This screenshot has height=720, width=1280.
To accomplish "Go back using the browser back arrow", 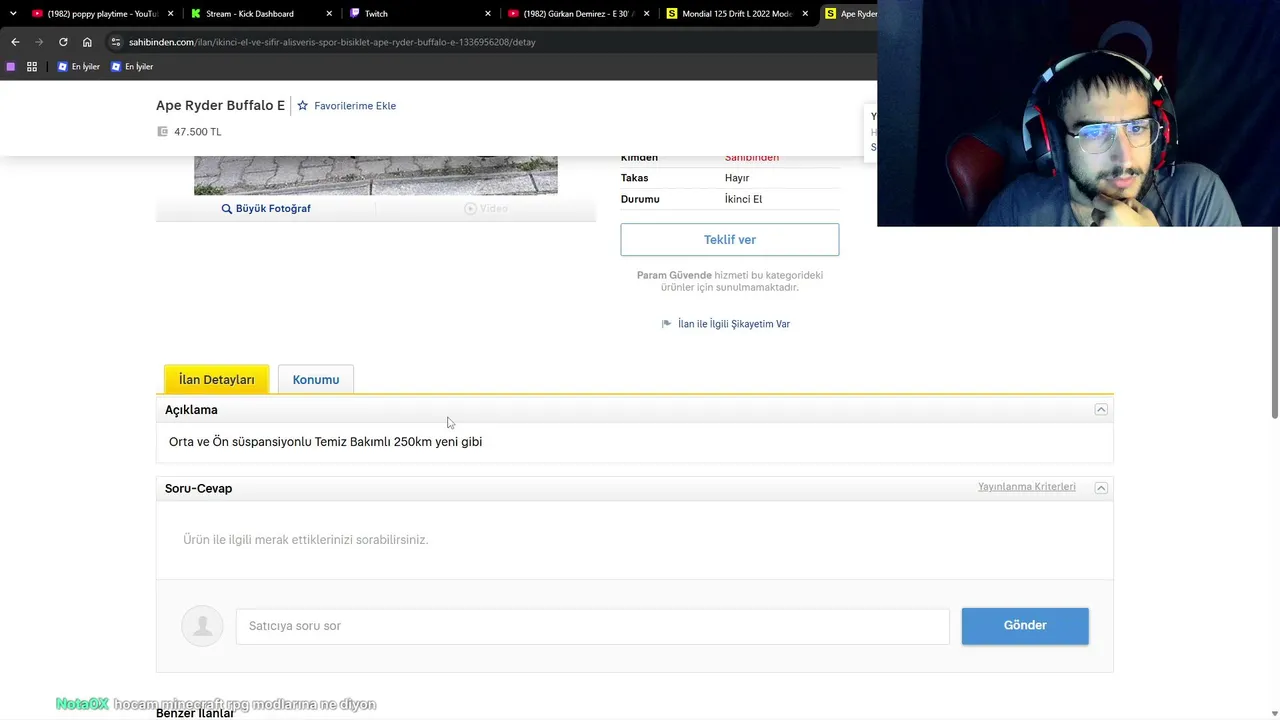I will (15, 42).
